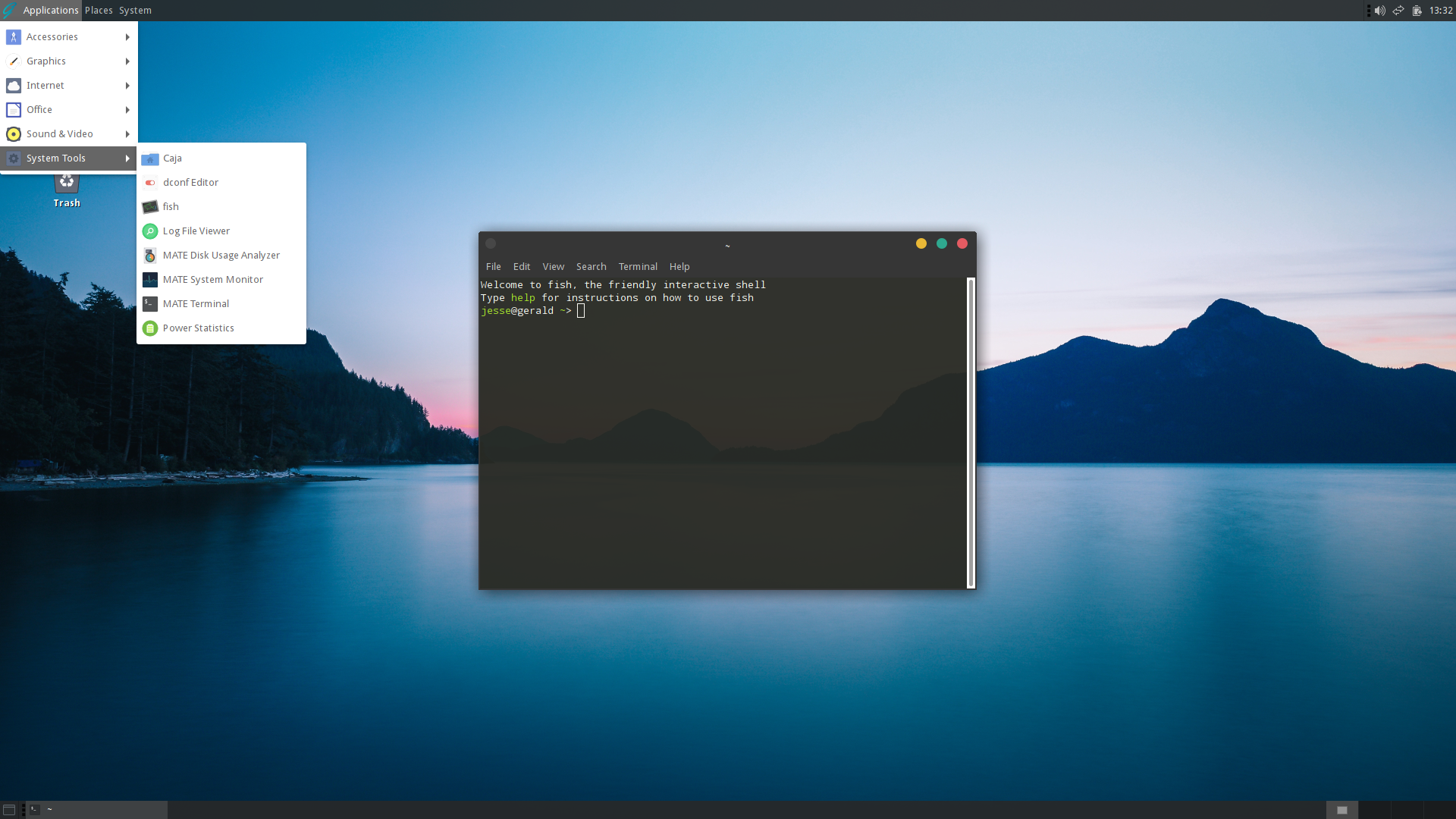
Task: Open Caja file manager from System Tools
Action: click(221, 158)
